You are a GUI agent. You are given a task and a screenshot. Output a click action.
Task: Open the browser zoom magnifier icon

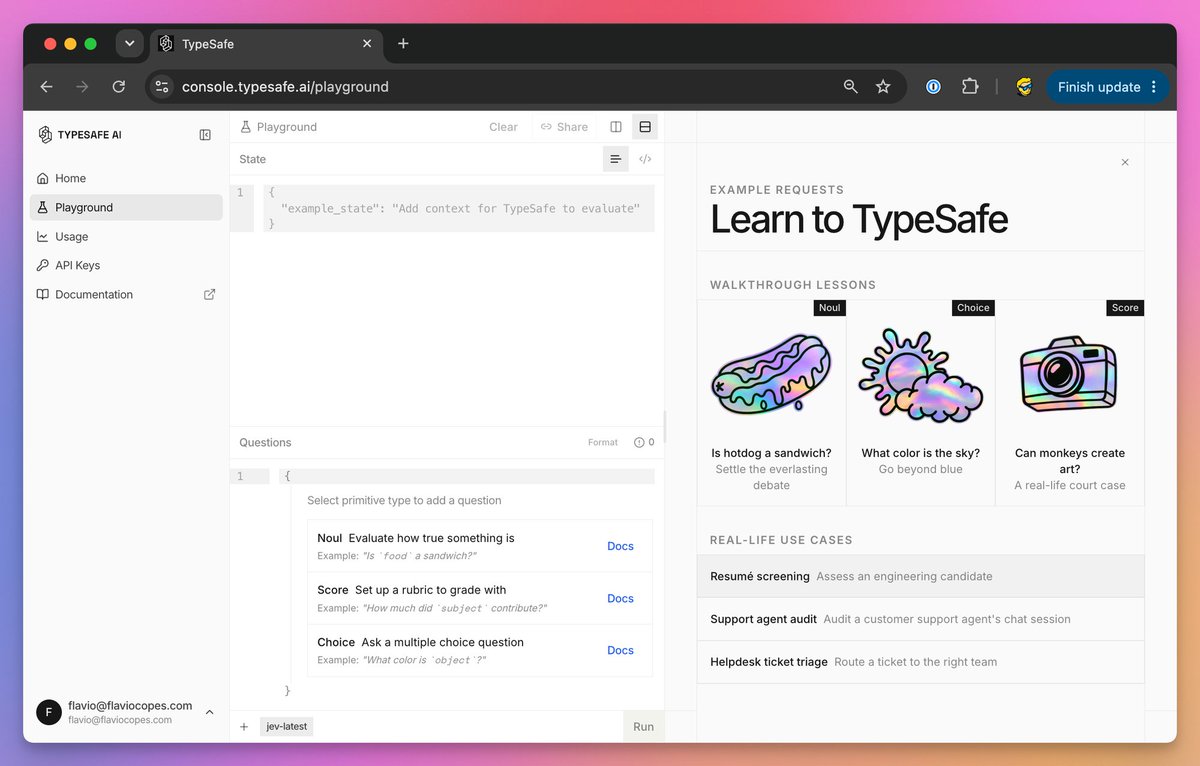tap(851, 87)
